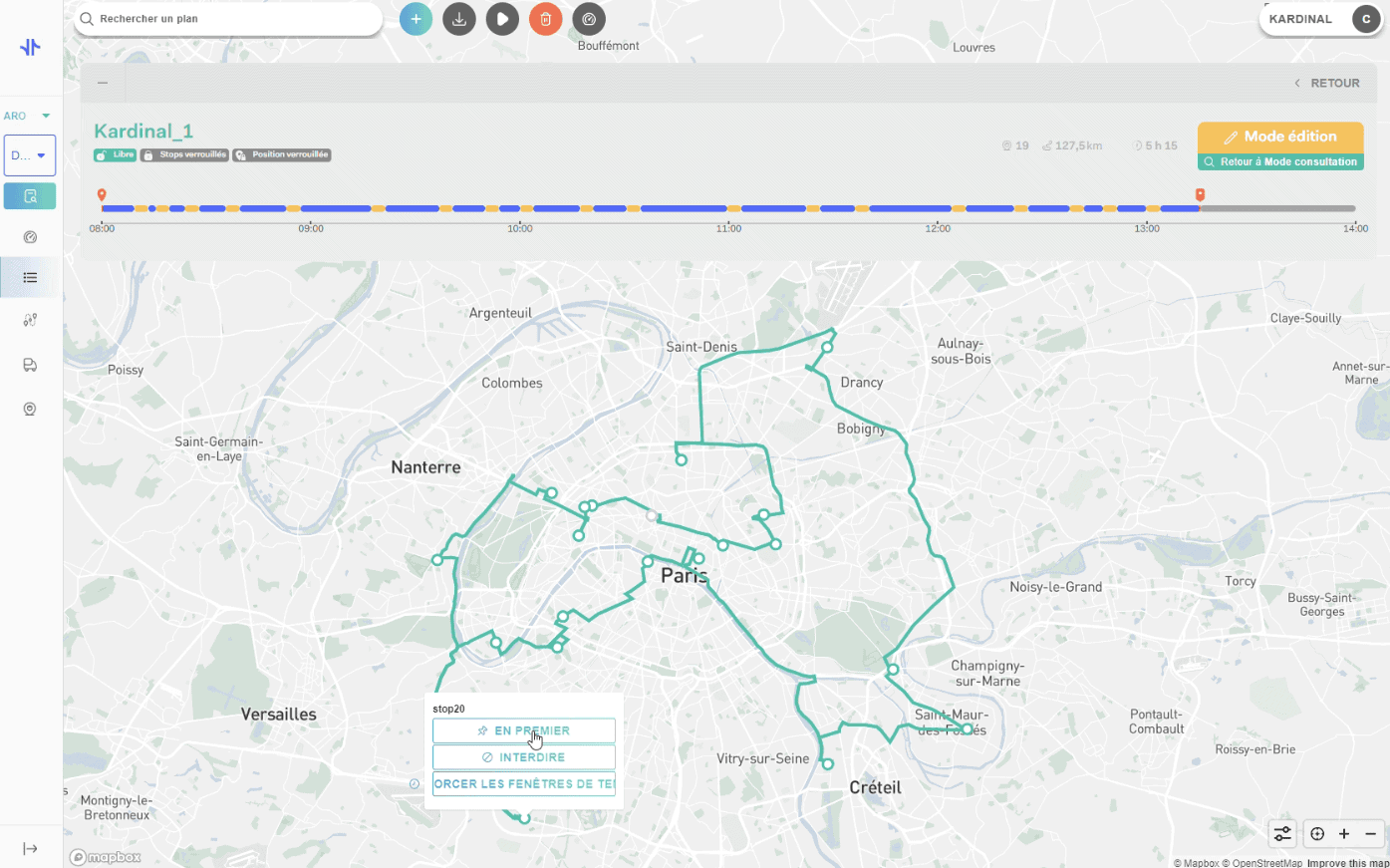
Task: Click the 11:00 timeline label
Action: (728, 228)
